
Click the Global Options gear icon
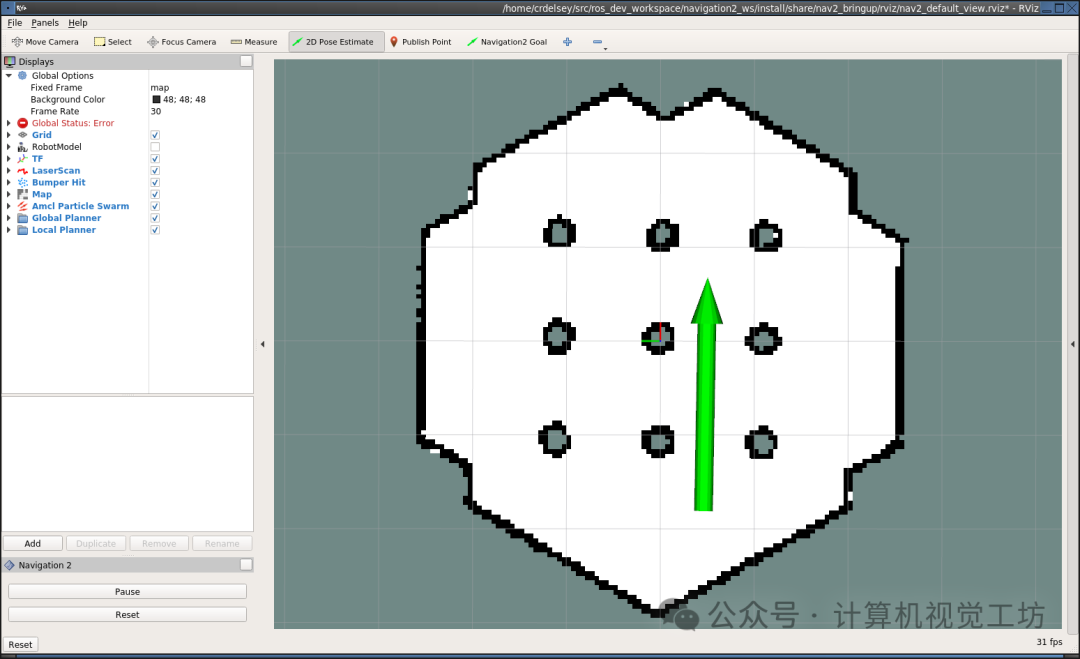23,76
